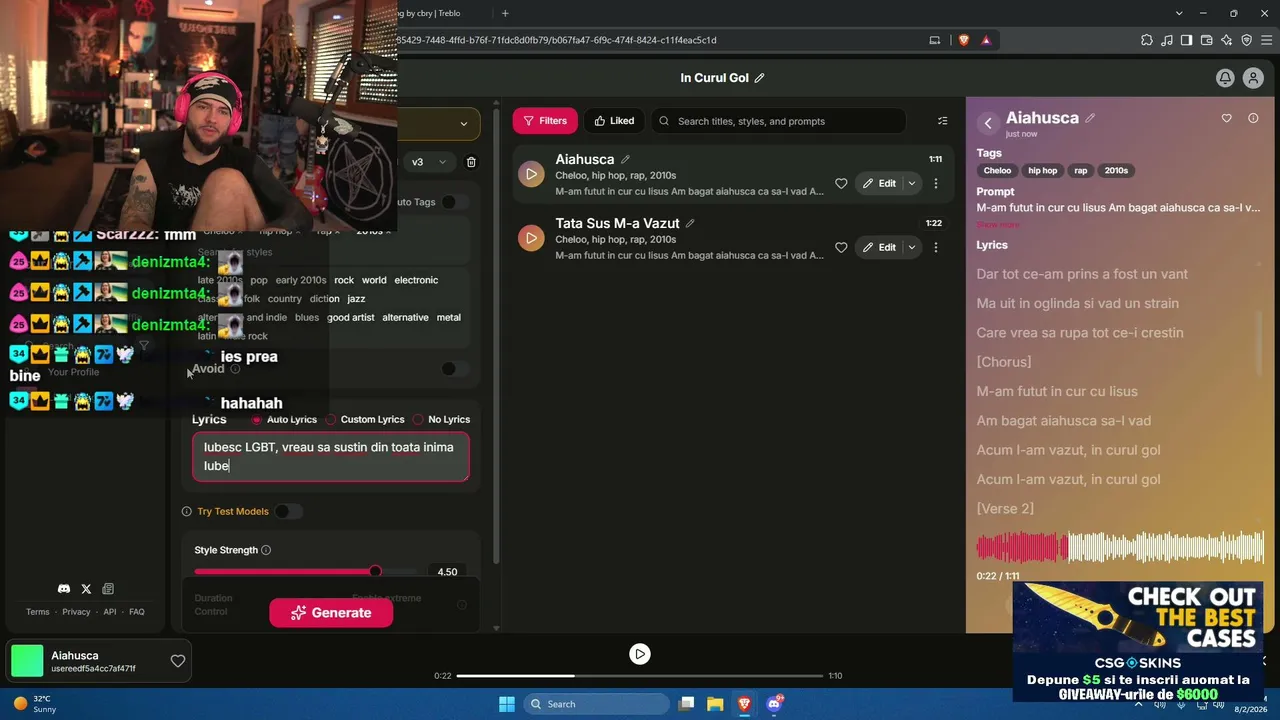The width and height of the screenshot is (1280, 720).
Task: Edit the title in the Aiahusca detail panel
Action: (1090, 118)
